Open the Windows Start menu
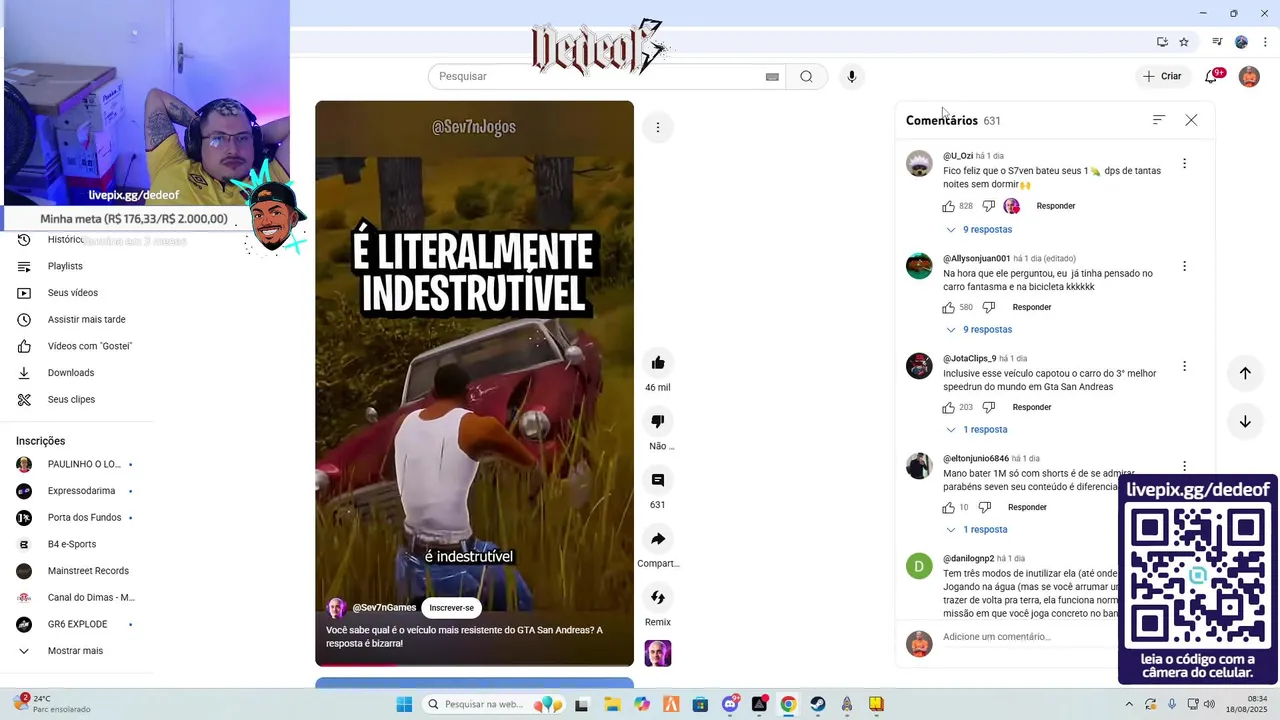1280x720 pixels. [x=404, y=704]
